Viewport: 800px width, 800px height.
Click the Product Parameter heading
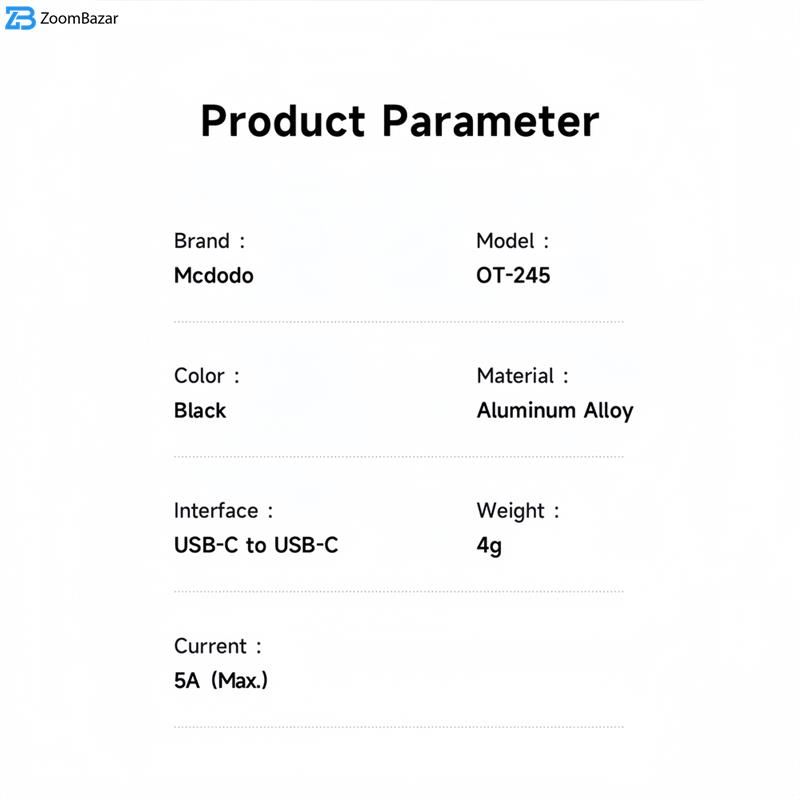pos(399,121)
